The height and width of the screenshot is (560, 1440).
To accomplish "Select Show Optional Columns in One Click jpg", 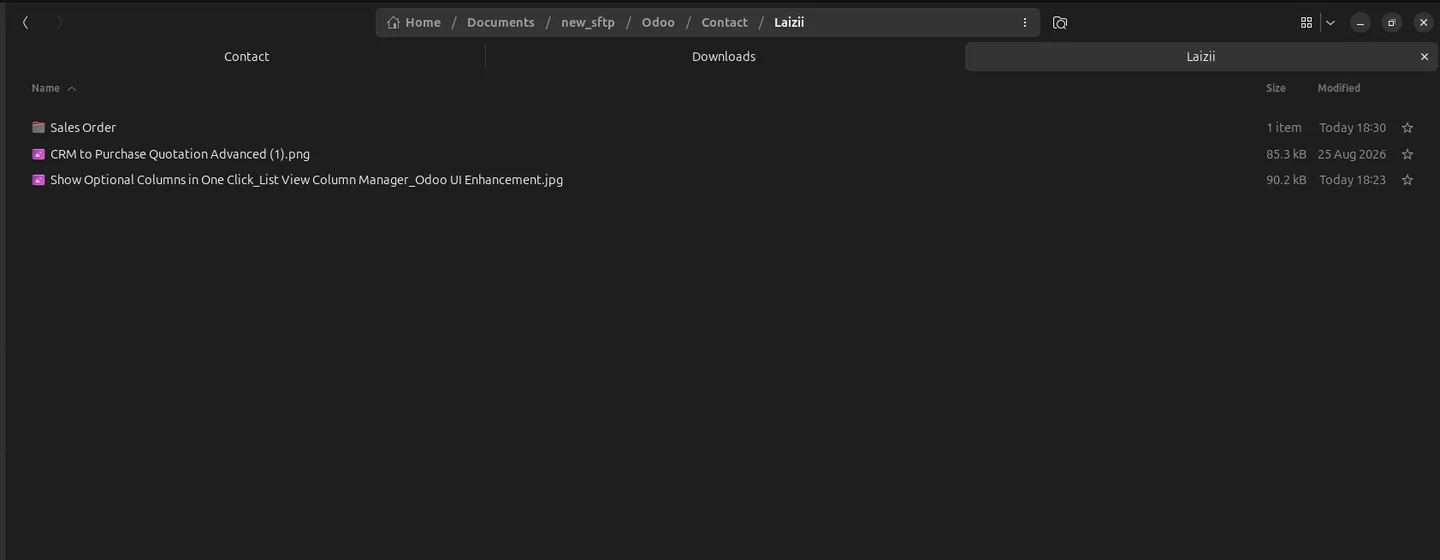I will coord(307,180).
